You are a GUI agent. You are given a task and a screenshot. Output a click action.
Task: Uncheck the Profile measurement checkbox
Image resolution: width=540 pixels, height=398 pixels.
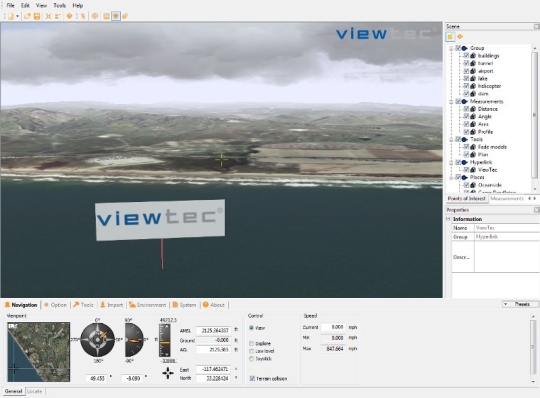466,132
